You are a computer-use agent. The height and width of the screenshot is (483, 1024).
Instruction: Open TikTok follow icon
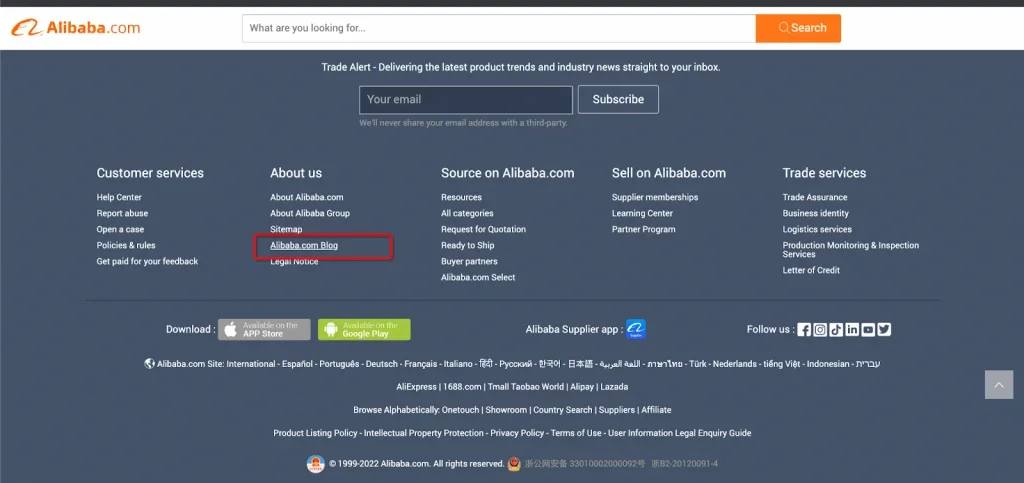point(836,330)
